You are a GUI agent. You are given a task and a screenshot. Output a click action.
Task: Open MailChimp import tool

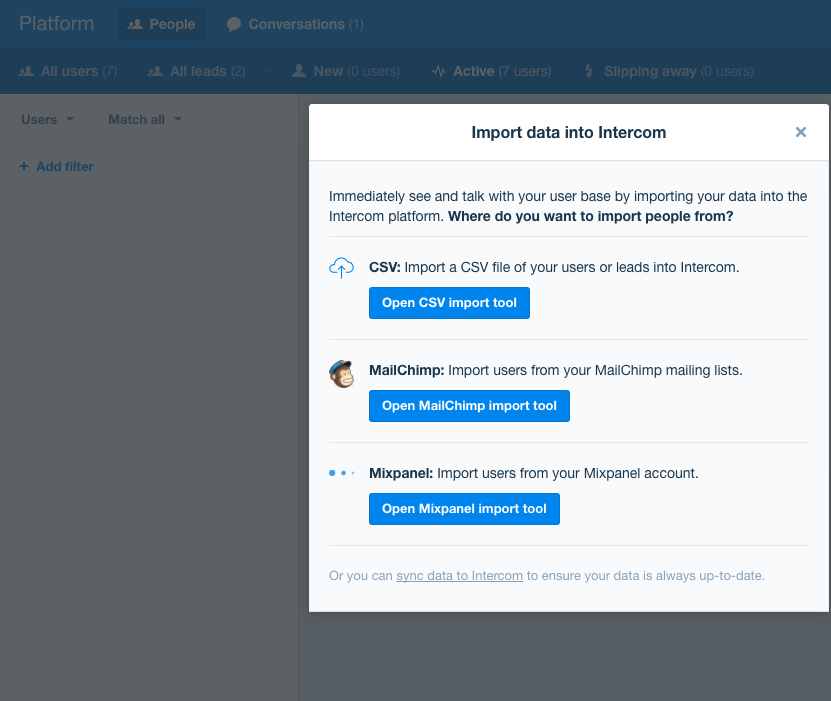tap(469, 406)
